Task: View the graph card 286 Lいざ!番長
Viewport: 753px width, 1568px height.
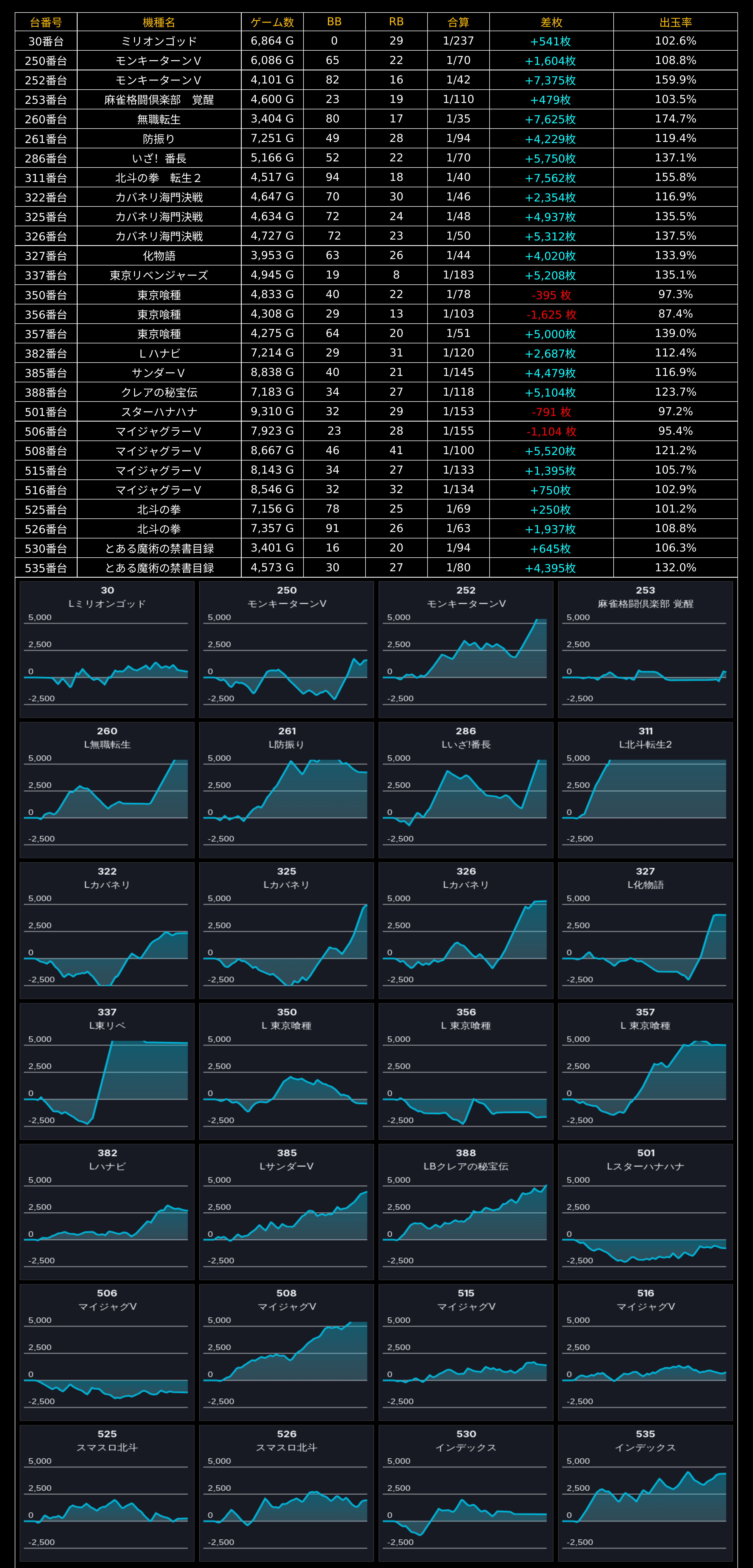Action: [x=466, y=790]
